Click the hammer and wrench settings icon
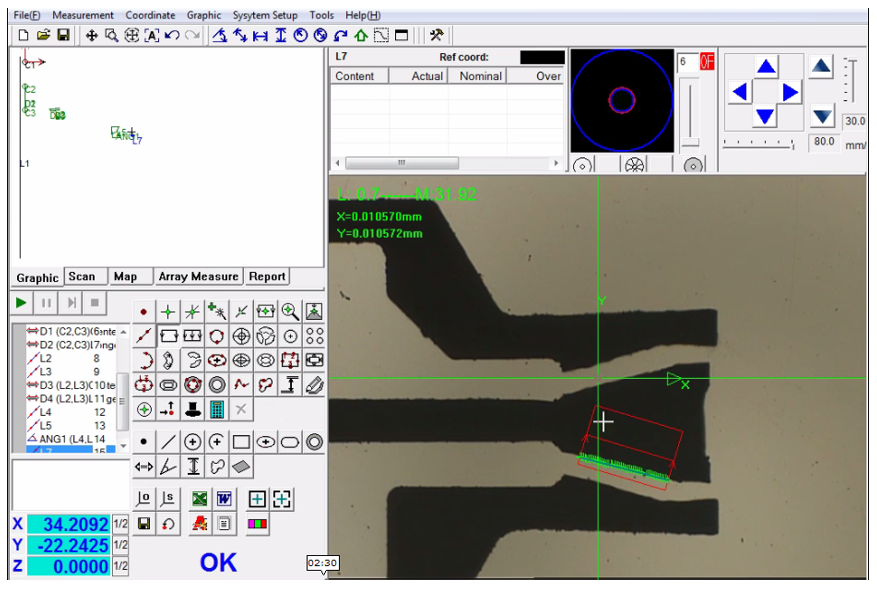Image resolution: width=877 pixels, height=591 pixels. [x=436, y=35]
